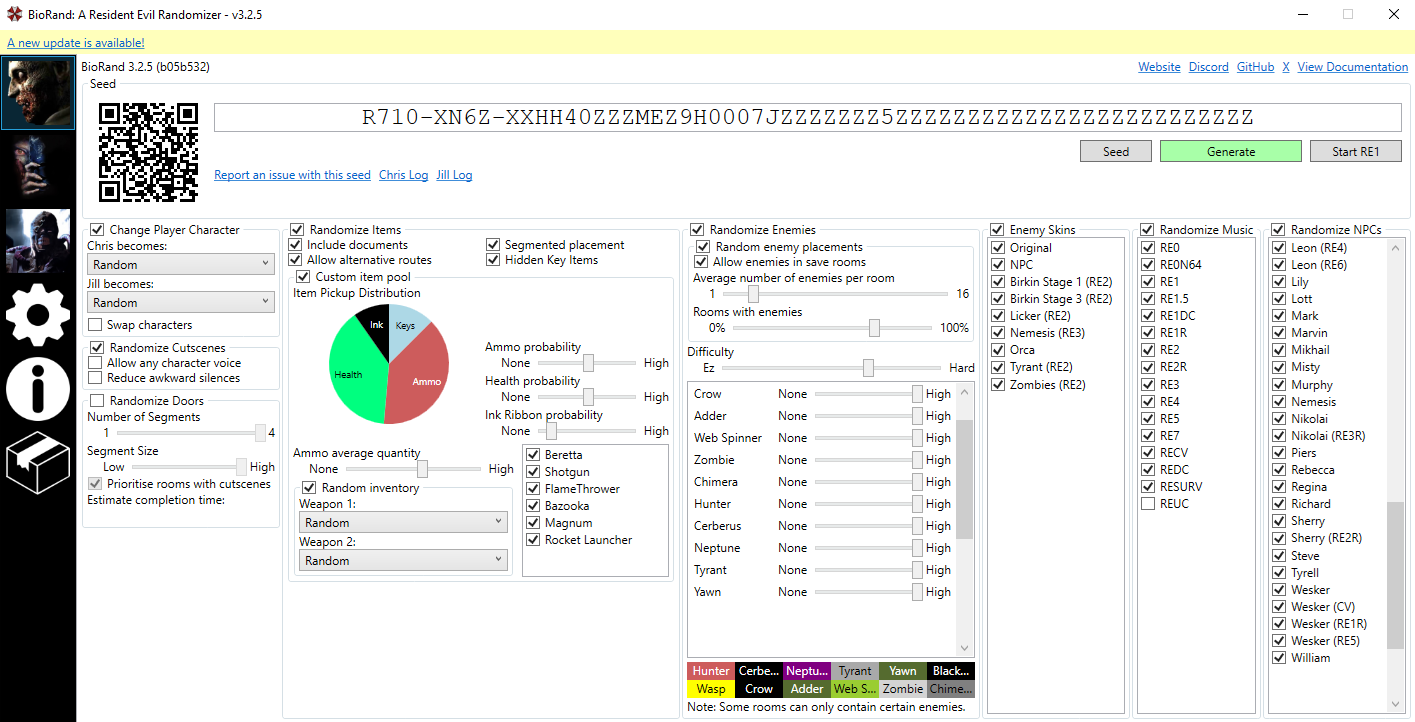The height and width of the screenshot is (722, 1415).
Task: Expand the Weapon 1 dropdown
Action: 403,522
